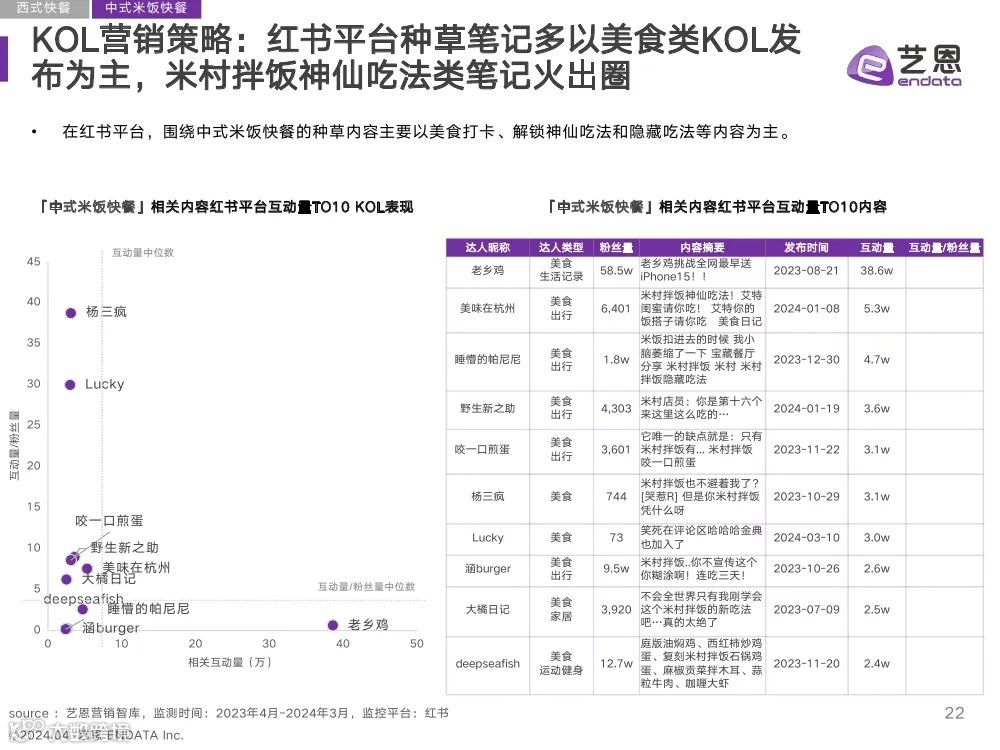Click the 睡懵的帕尼尼 name cell

(487, 360)
